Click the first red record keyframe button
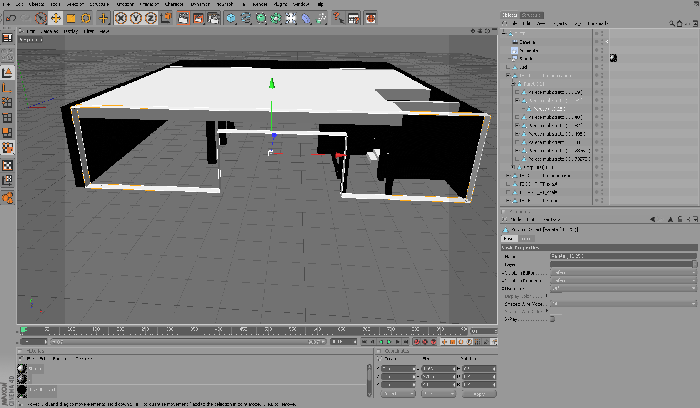This screenshot has width=700, height=408. (x=416, y=342)
